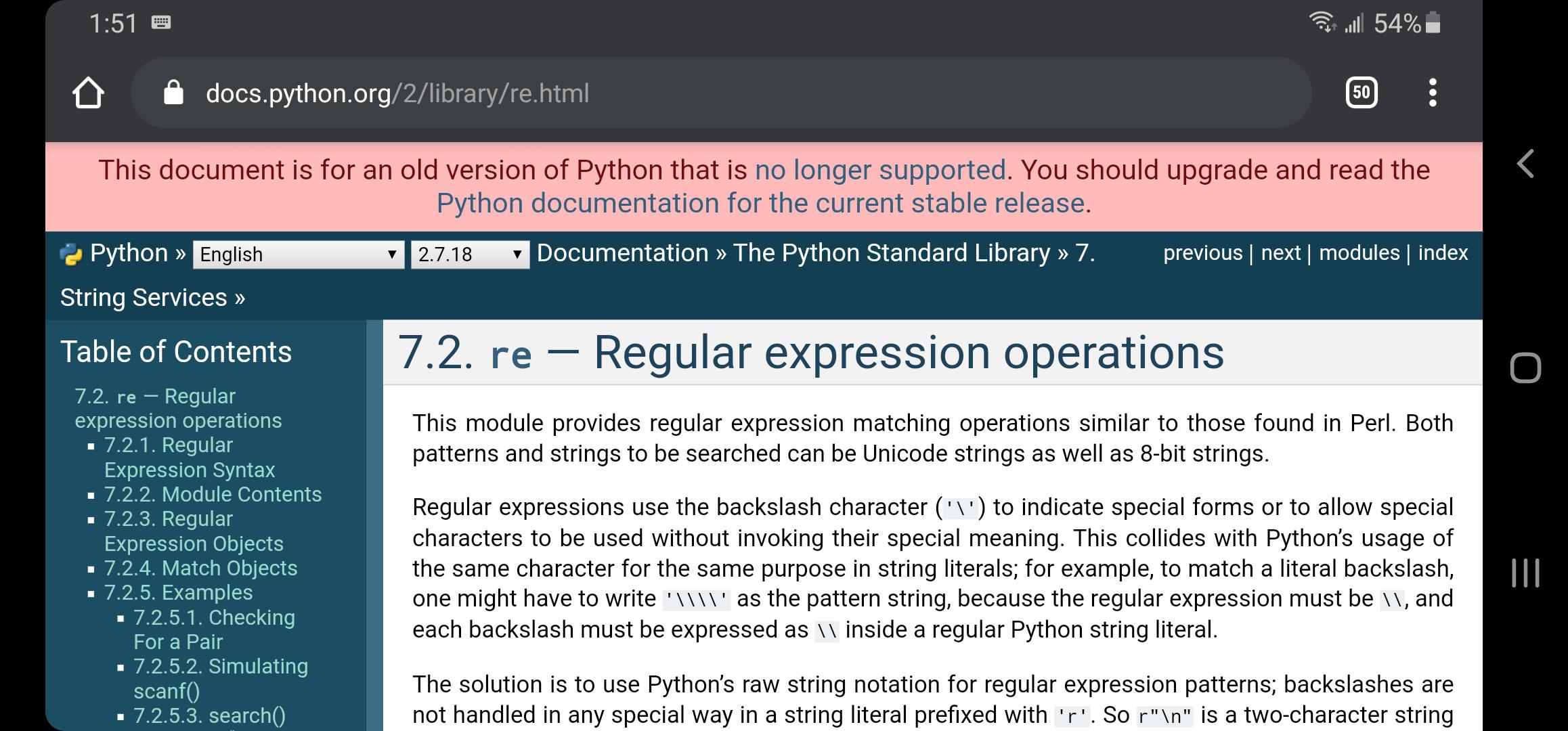Image resolution: width=1568 pixels, height=731 pixels.
Task: Open the general index link
Action: pyautogui.click(x=1443, y=253)
